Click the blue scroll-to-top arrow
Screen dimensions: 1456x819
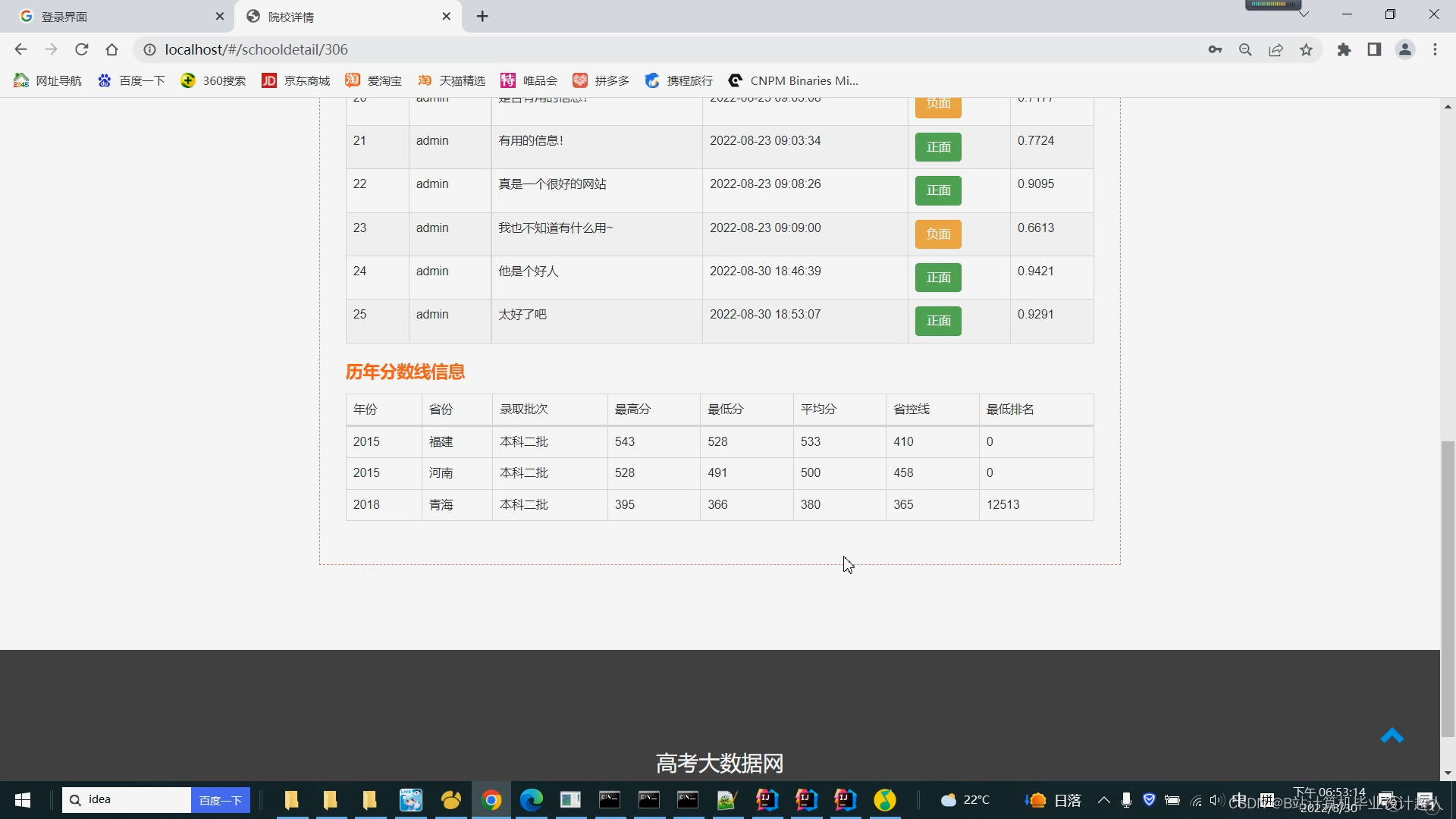[1392, 736]
